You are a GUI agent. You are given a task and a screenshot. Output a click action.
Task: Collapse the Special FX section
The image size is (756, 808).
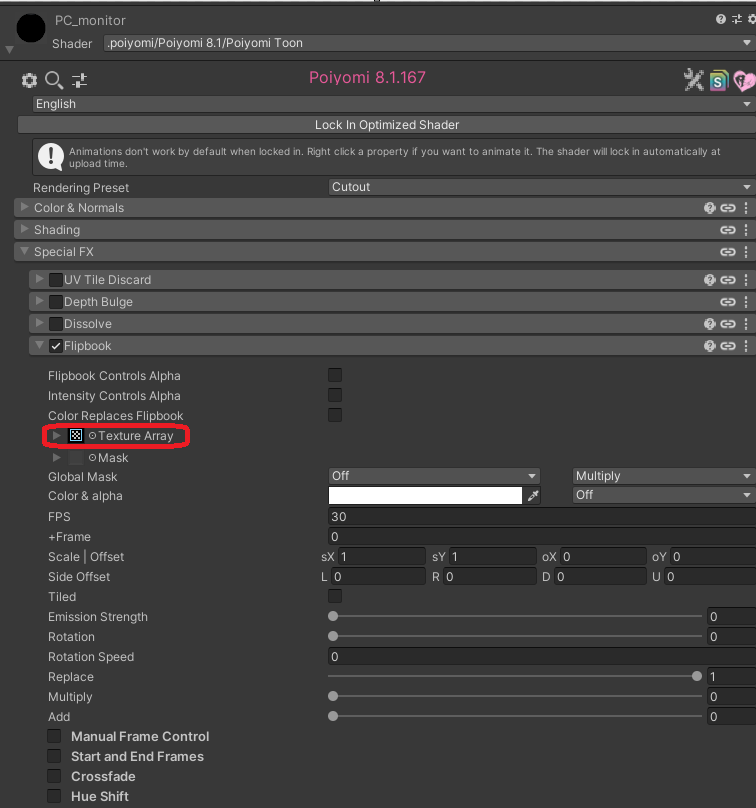(x=24, y=251)
